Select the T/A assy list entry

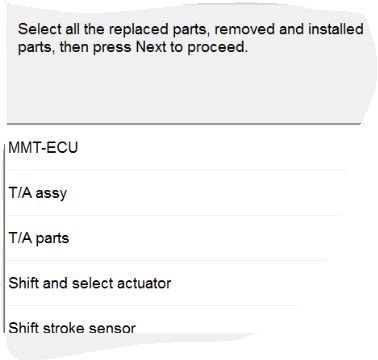point(38,193)
